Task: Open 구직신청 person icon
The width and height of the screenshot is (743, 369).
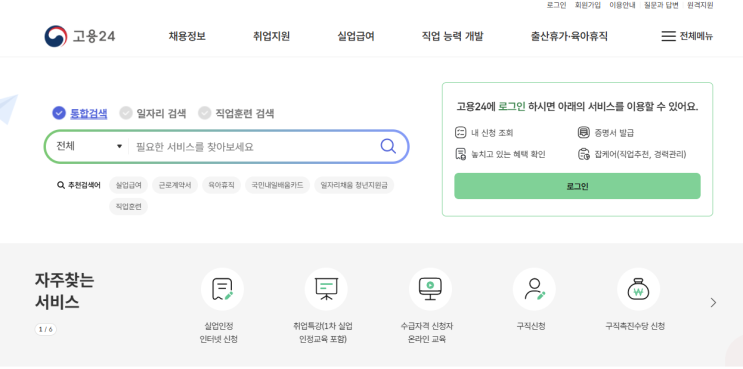Action: 534,289
